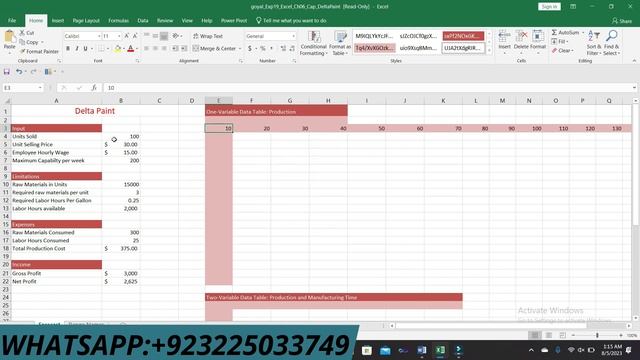
Task: Toggle Underline formatting
Action: pos(85,49)
